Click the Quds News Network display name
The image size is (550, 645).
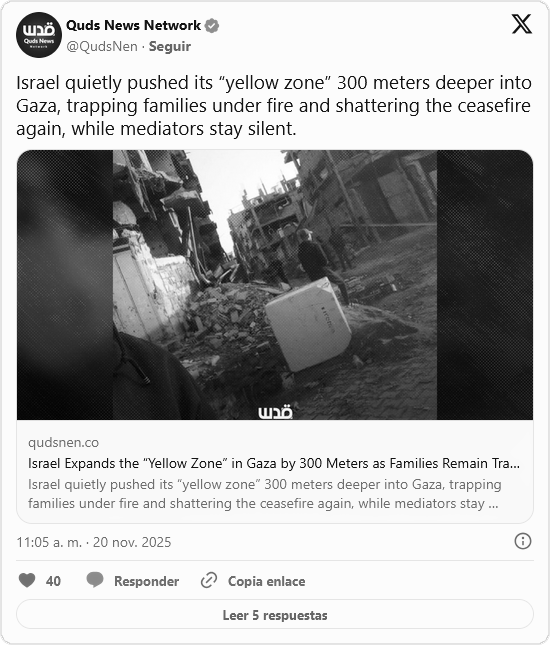(x=133, y=26)
